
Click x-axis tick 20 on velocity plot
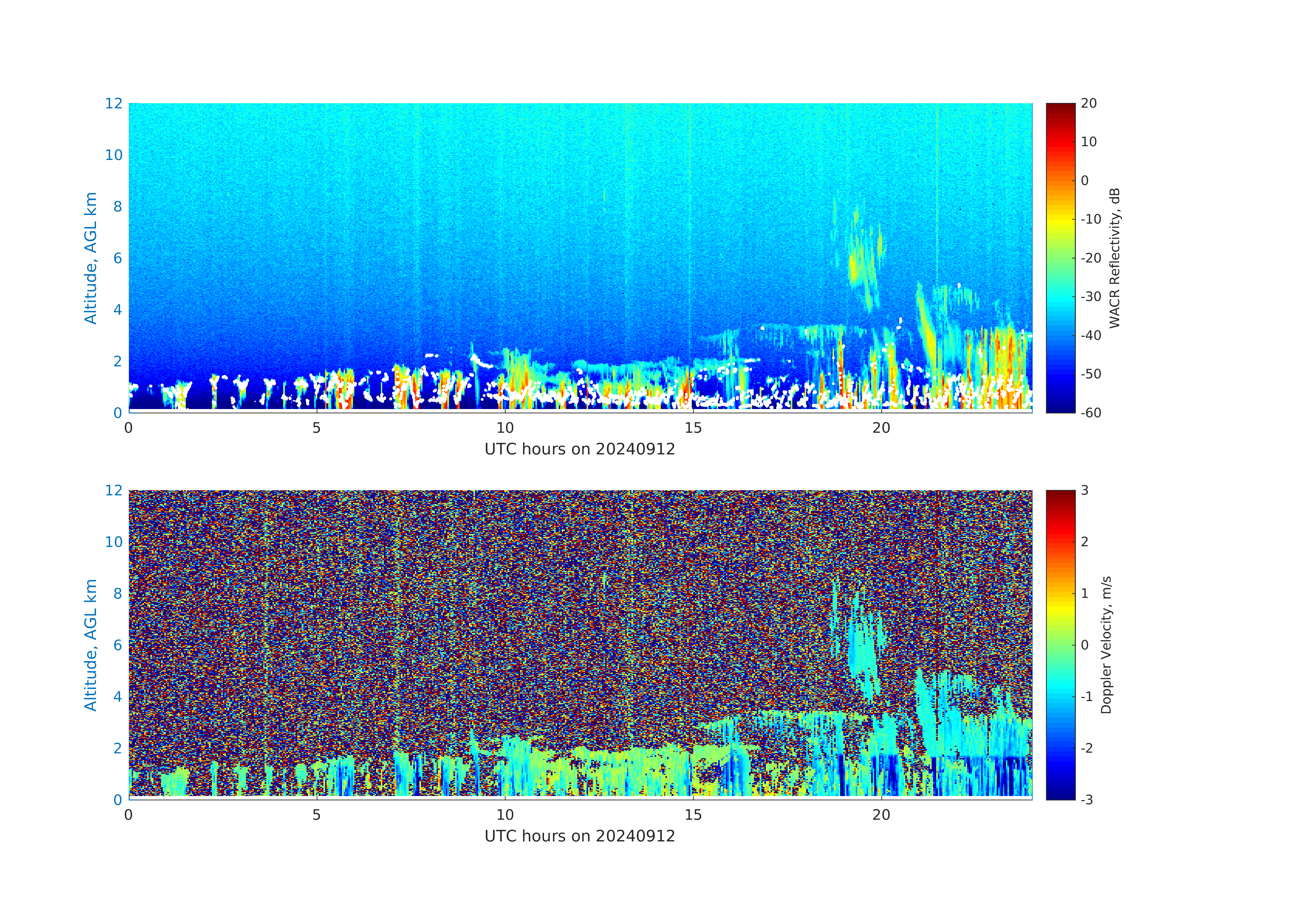pos(881,815)
